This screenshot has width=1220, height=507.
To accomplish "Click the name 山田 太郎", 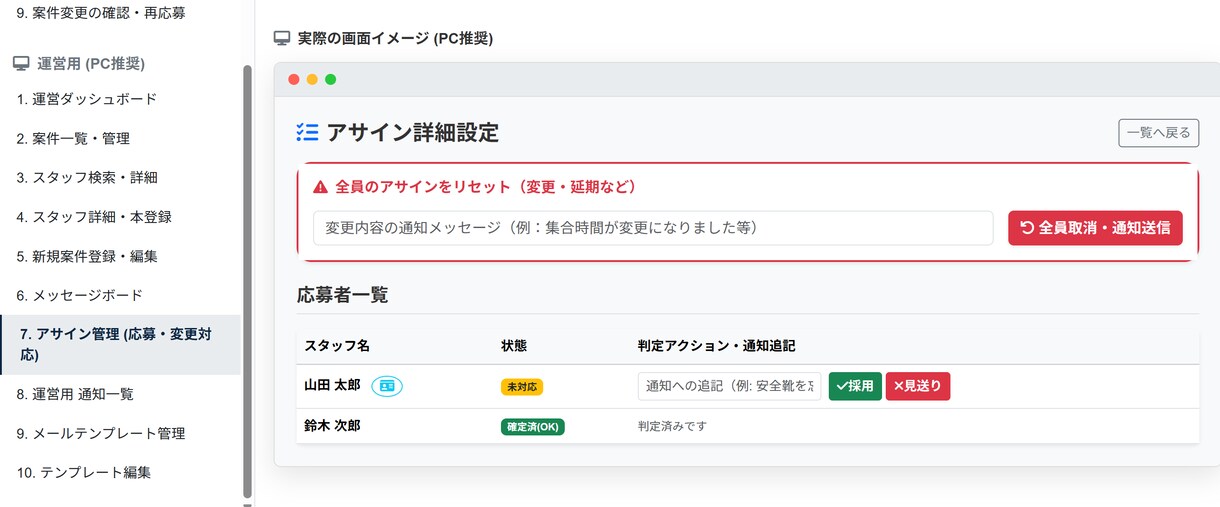I will pos(332,385).
